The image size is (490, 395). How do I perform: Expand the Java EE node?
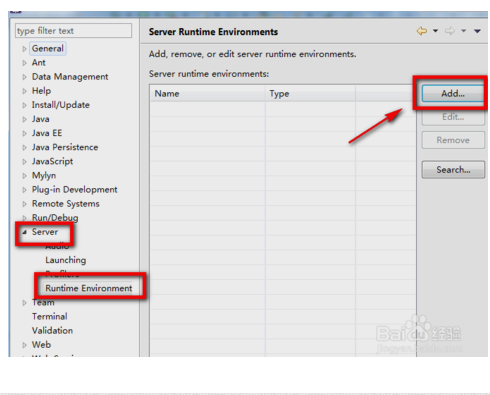pyautogui.click(x=24, y=133)
